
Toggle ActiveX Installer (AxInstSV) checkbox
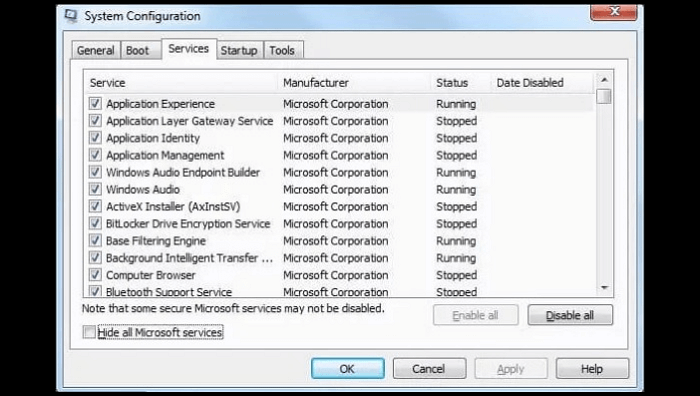(95, 206)
